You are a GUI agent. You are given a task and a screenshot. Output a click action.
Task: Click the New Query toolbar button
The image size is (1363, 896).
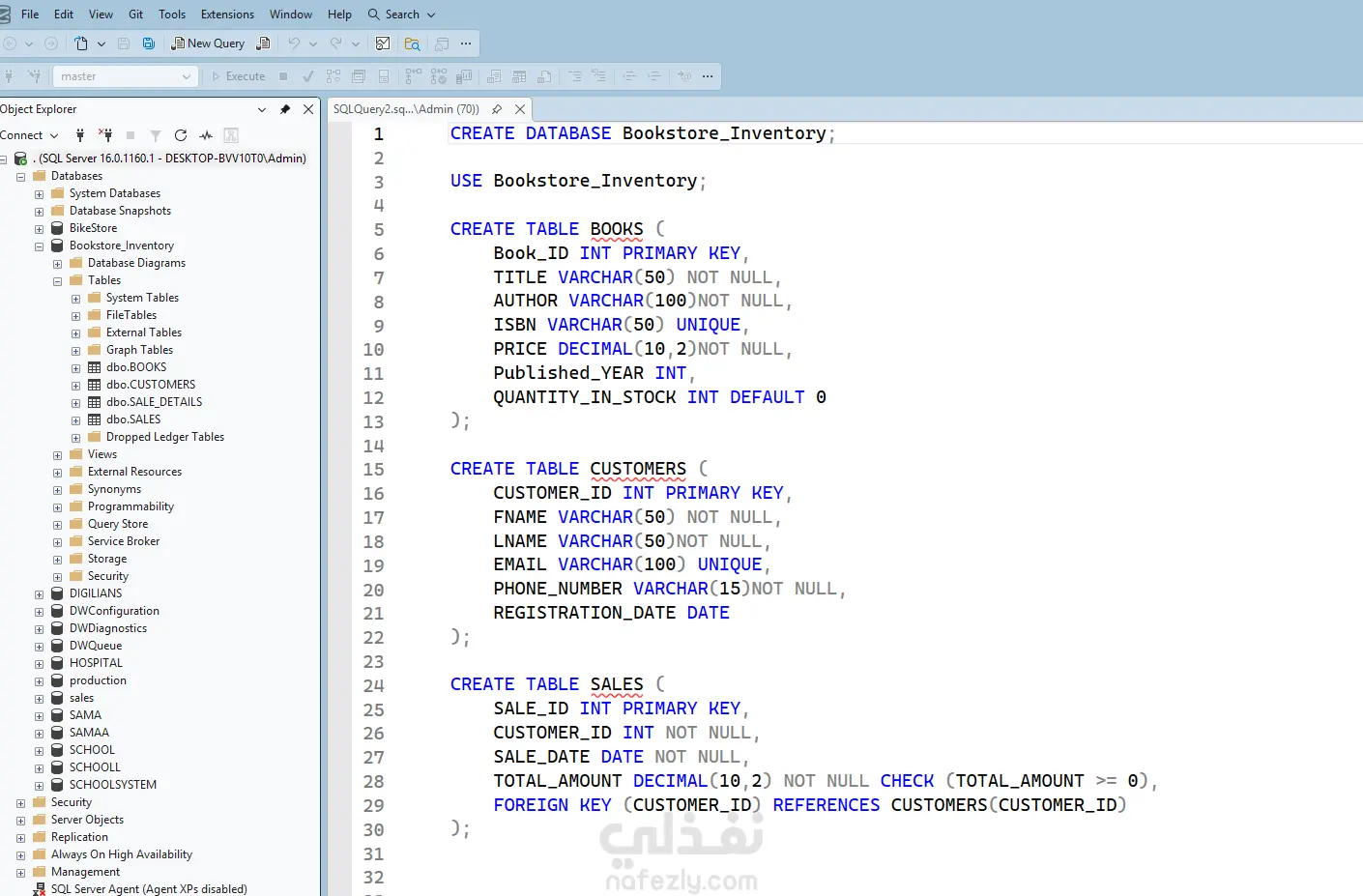click(208, 43)
